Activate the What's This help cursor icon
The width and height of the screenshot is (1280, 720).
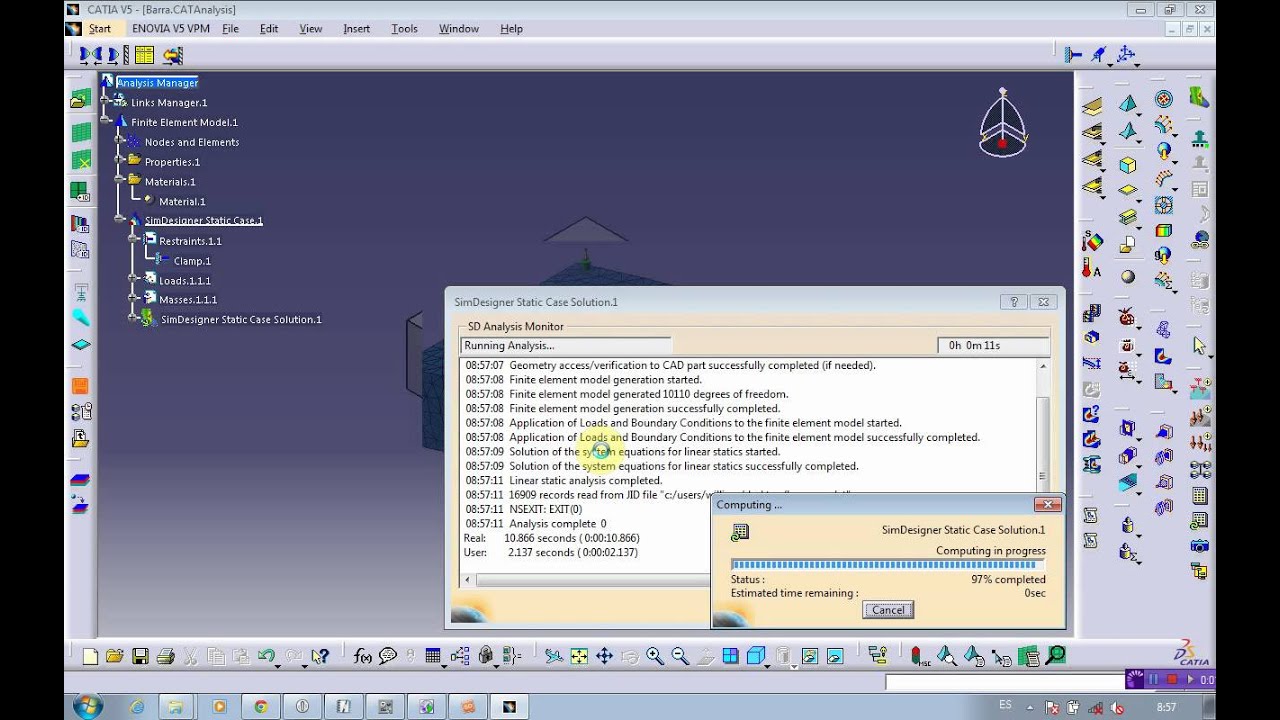point(320,656)
